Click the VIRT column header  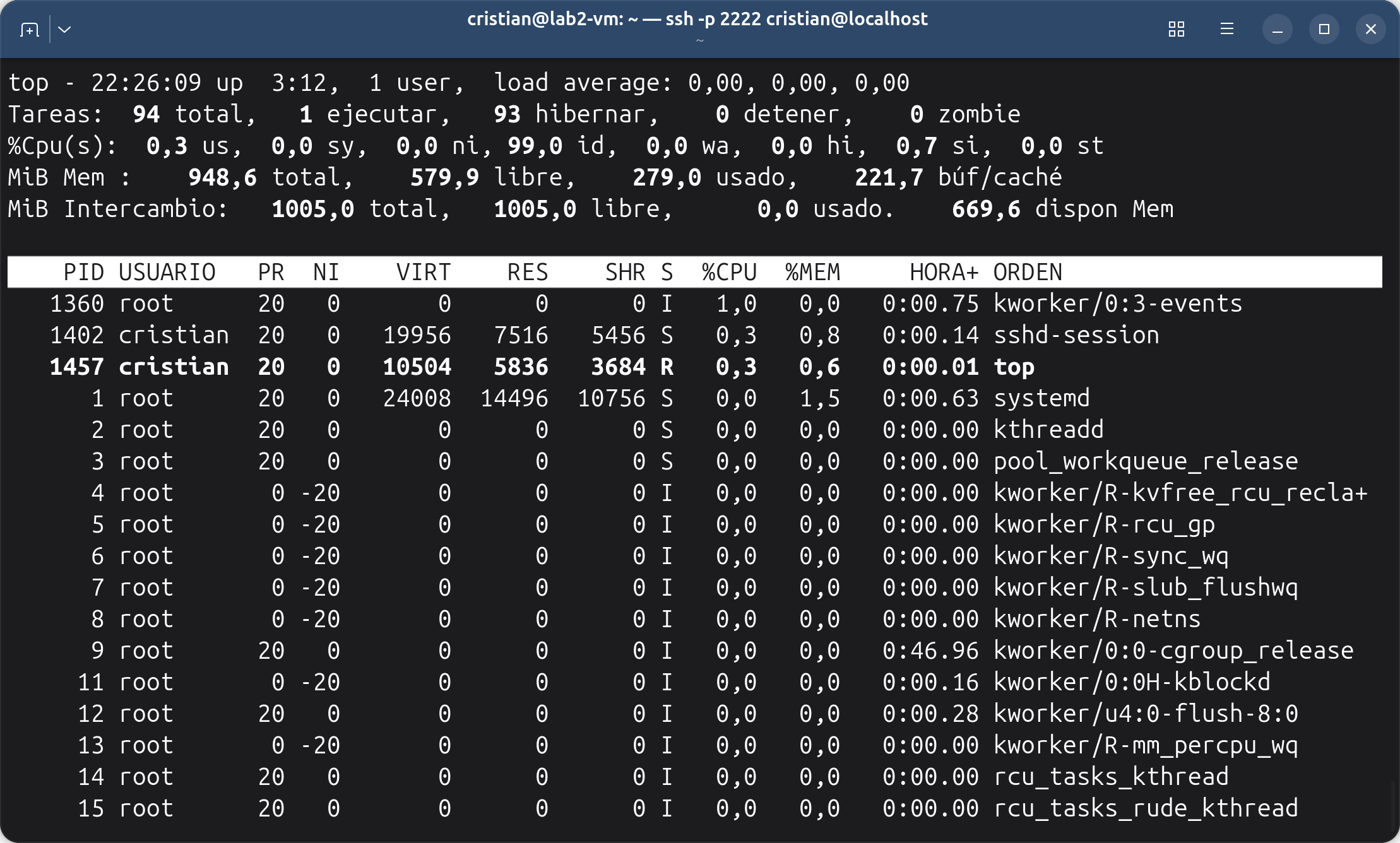coord(423,272)
